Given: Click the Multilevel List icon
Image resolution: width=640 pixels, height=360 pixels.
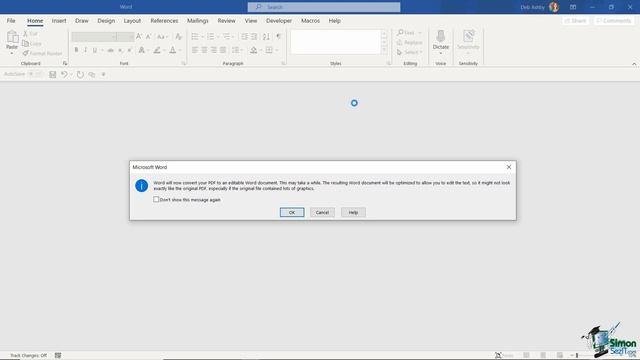Looking at the screenshot, I should pos(227,37).
